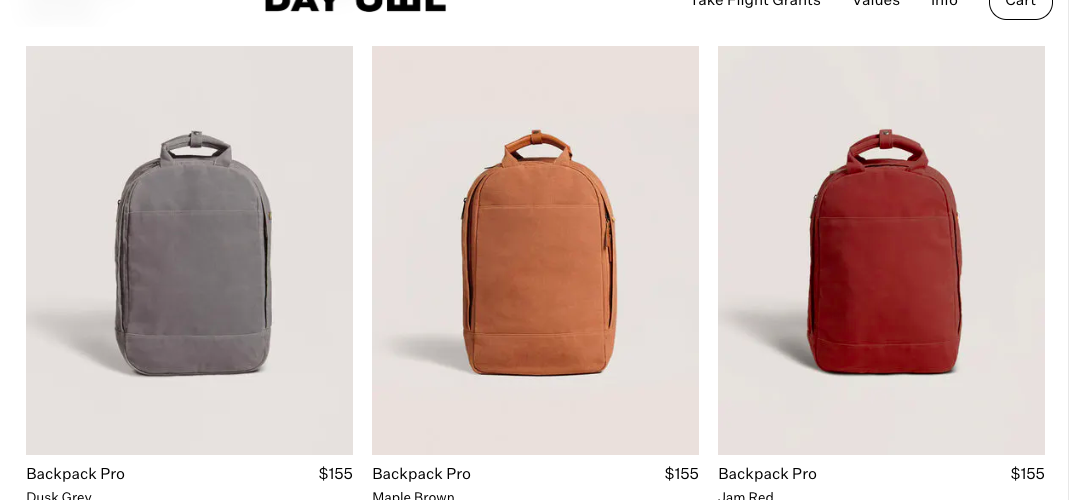Viewport: 1069px width, 500px height.
Task: Click Backpack Pro title above Dusk Grey
Action: 76,473
